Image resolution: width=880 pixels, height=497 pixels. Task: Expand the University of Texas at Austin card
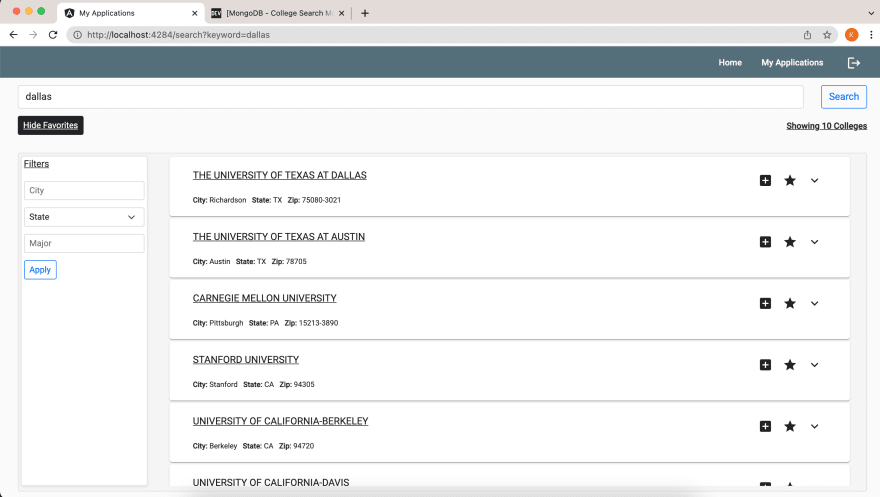tap(814, 242)
